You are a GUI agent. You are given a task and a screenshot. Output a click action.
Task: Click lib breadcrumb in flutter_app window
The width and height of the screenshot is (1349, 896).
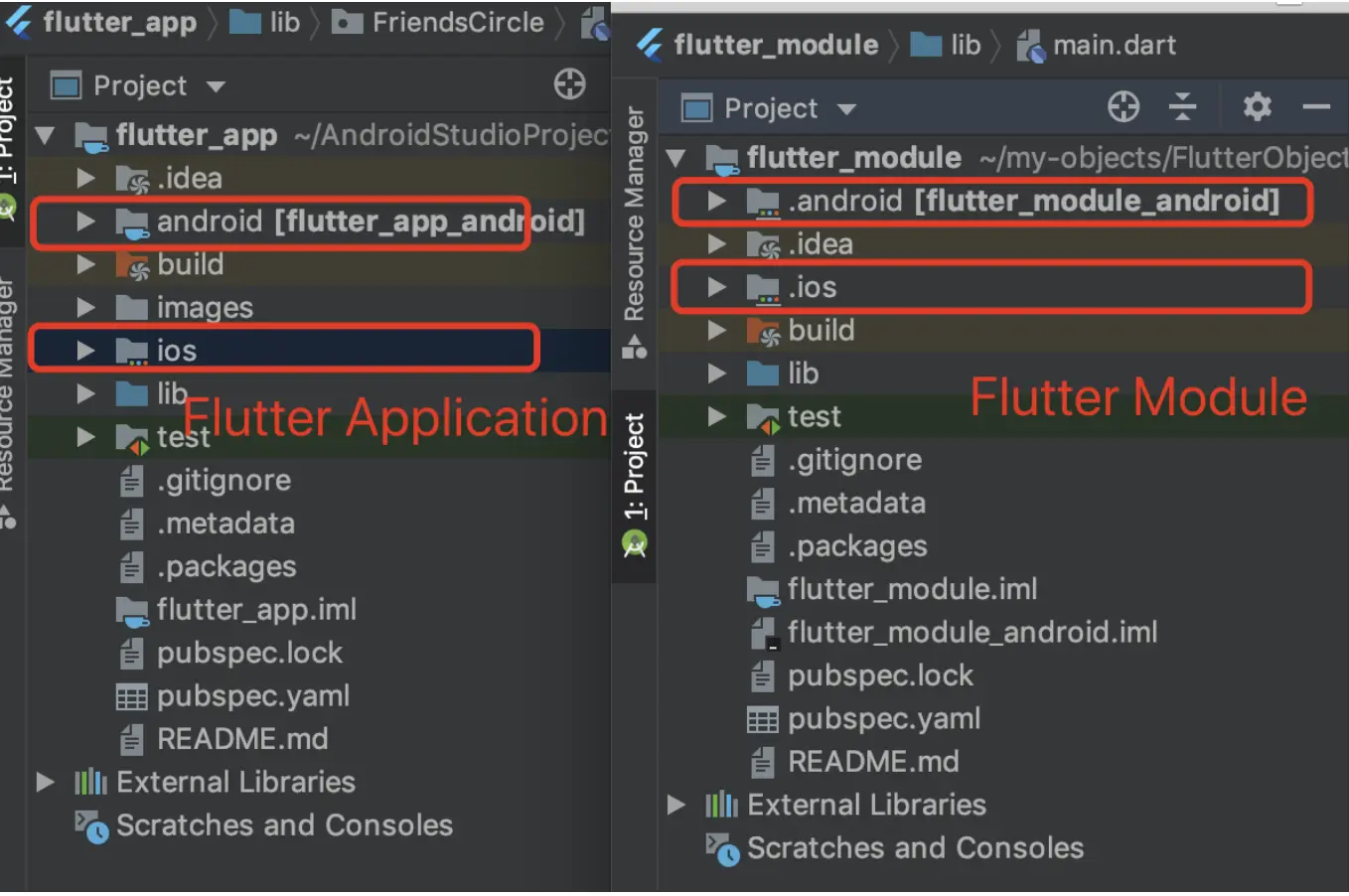[x=285, y=22]
